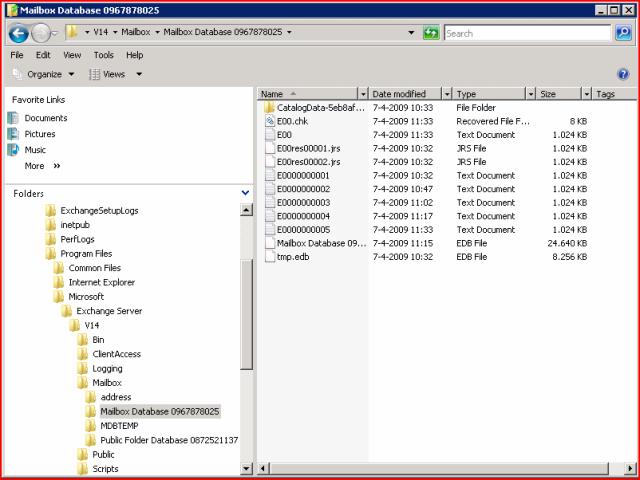The width and height of the screenshot is (640, 480).
Task: Select file E0000000005
Action: pos(303,230)
